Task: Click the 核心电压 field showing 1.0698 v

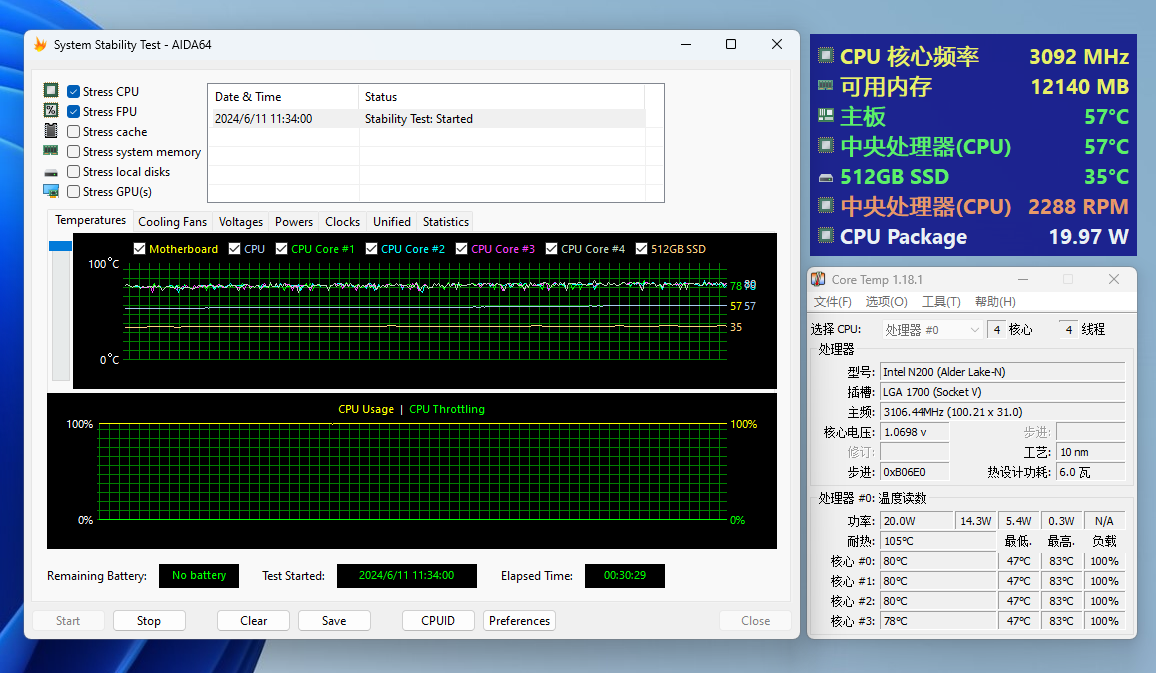Action: 915,432
